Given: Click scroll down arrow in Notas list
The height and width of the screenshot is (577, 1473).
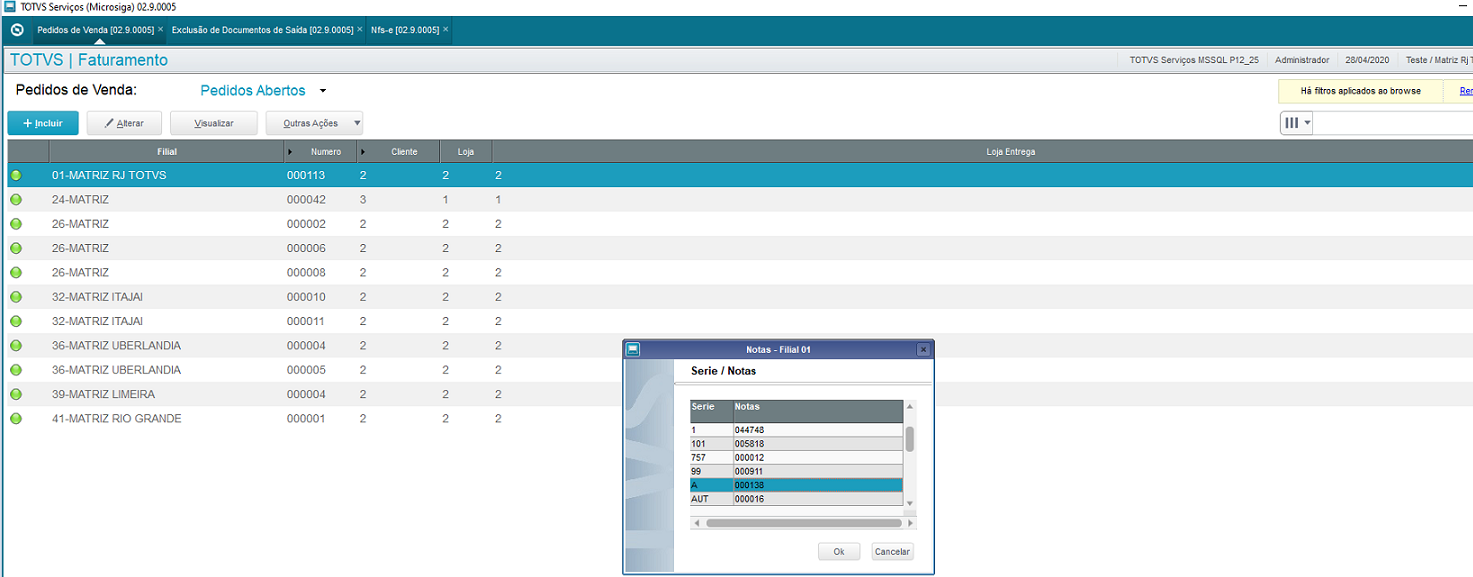Looking at the screenshot, I should coord(910,502).
